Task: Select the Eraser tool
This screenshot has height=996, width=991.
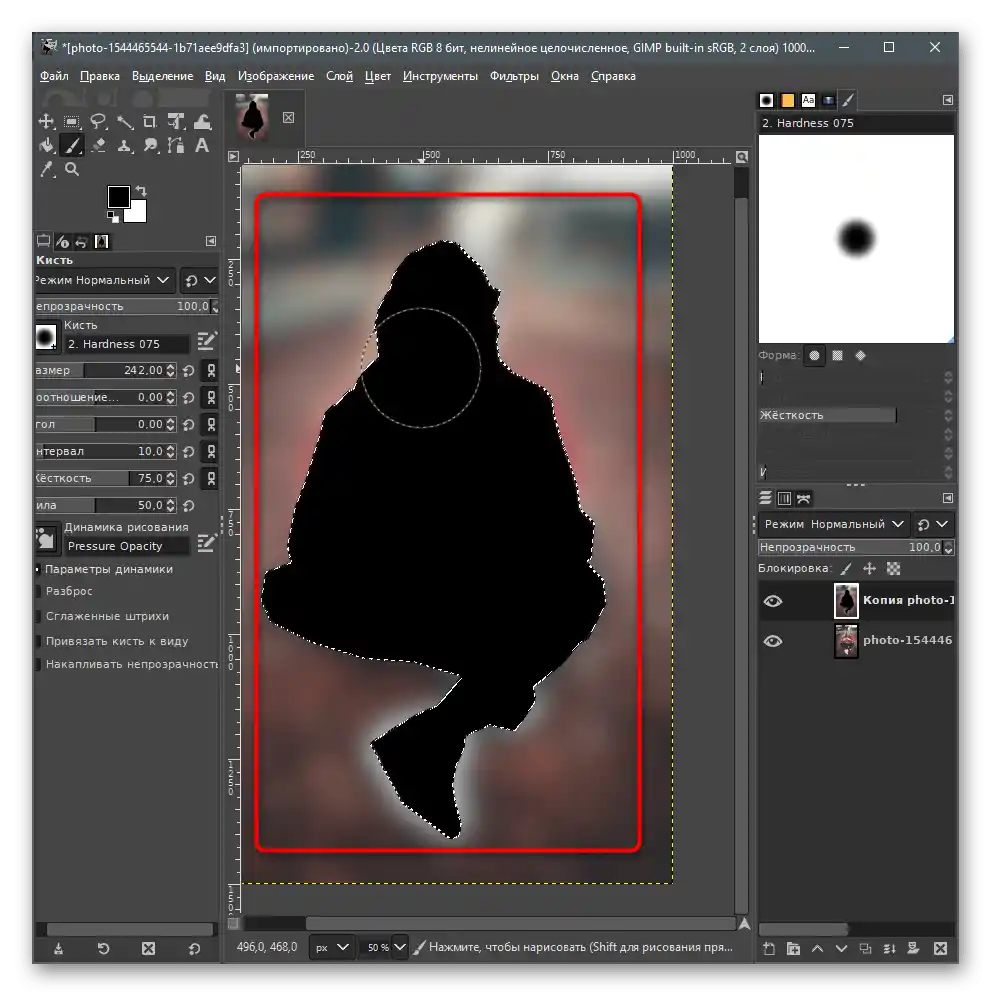Action: point(98,145)
